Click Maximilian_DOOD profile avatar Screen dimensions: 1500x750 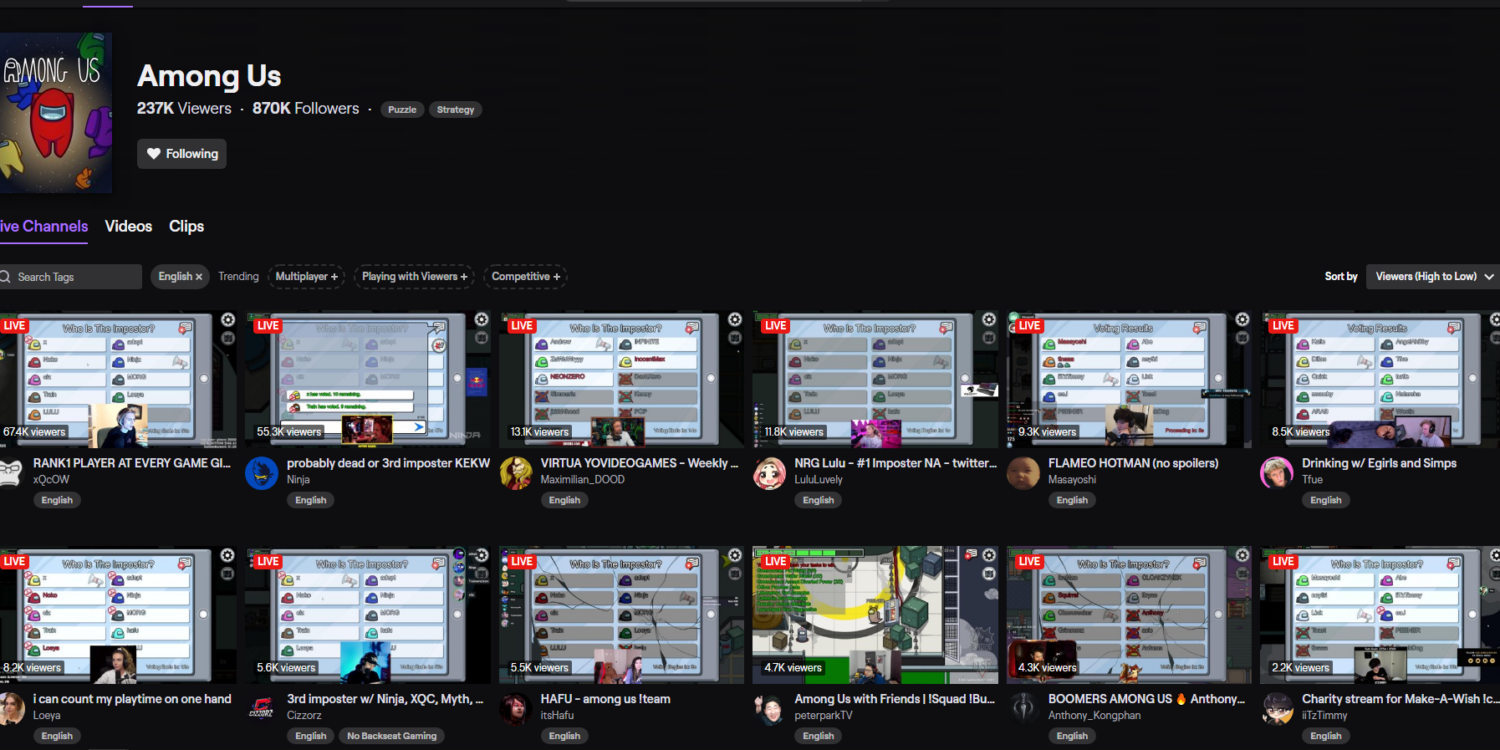(x=516, y=473)
